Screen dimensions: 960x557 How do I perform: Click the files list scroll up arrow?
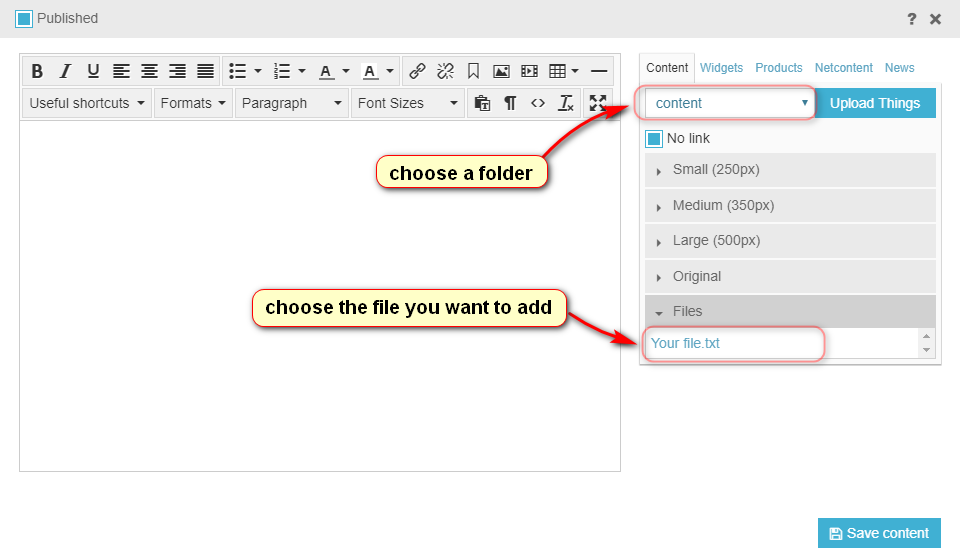[926, 336]
